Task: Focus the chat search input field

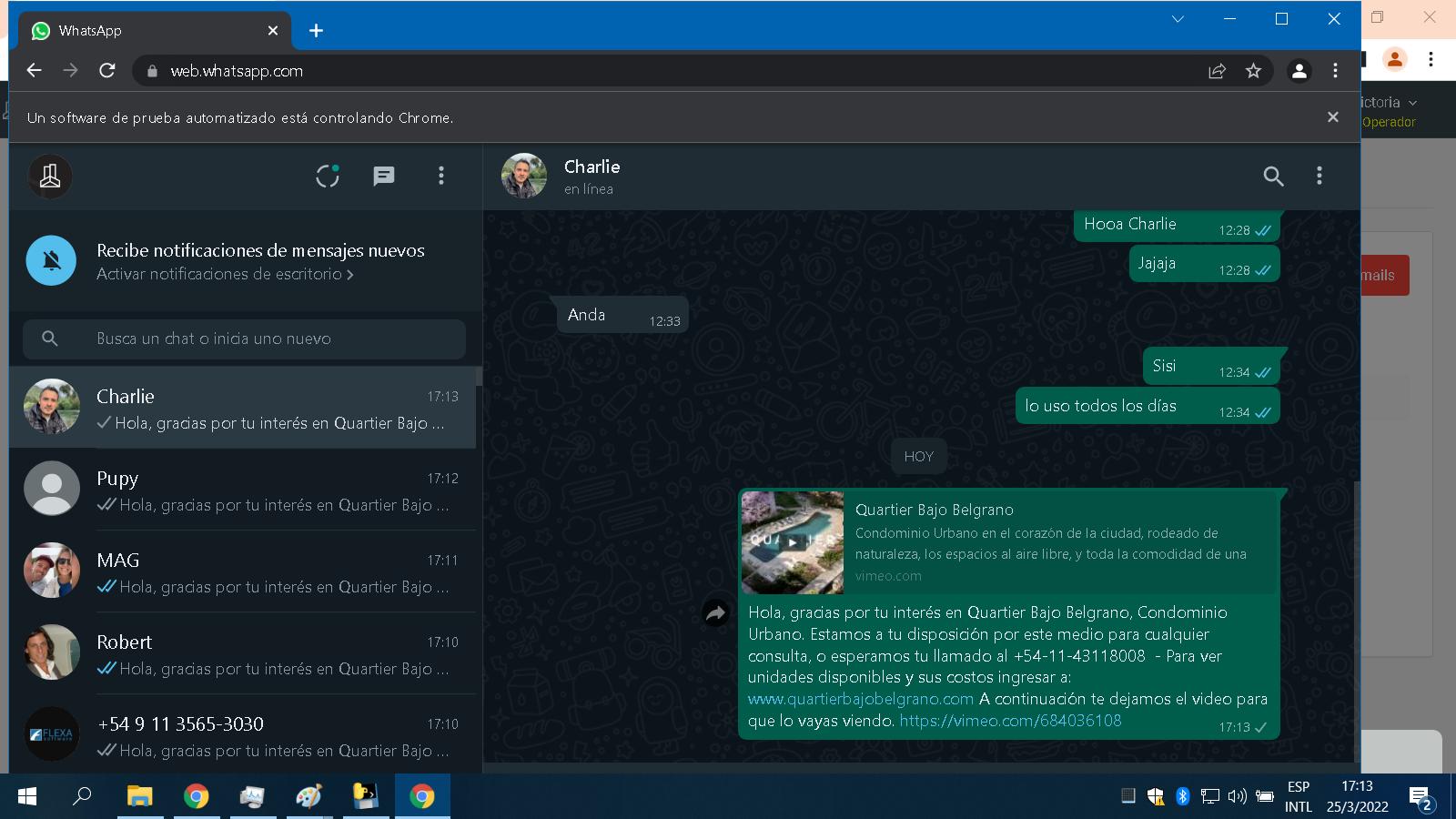Action: [x=244, y=339]
